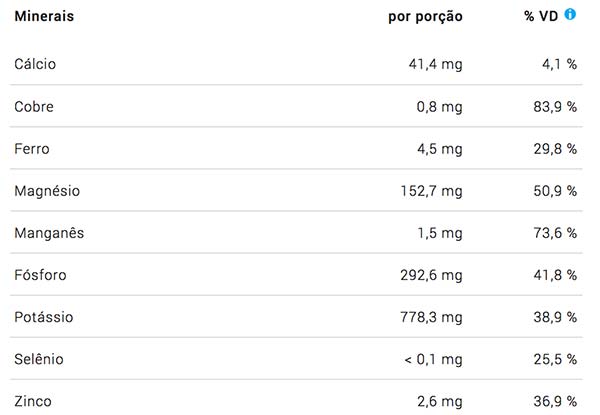Click the 73,6 % Manganês daily value

(555, 233)
